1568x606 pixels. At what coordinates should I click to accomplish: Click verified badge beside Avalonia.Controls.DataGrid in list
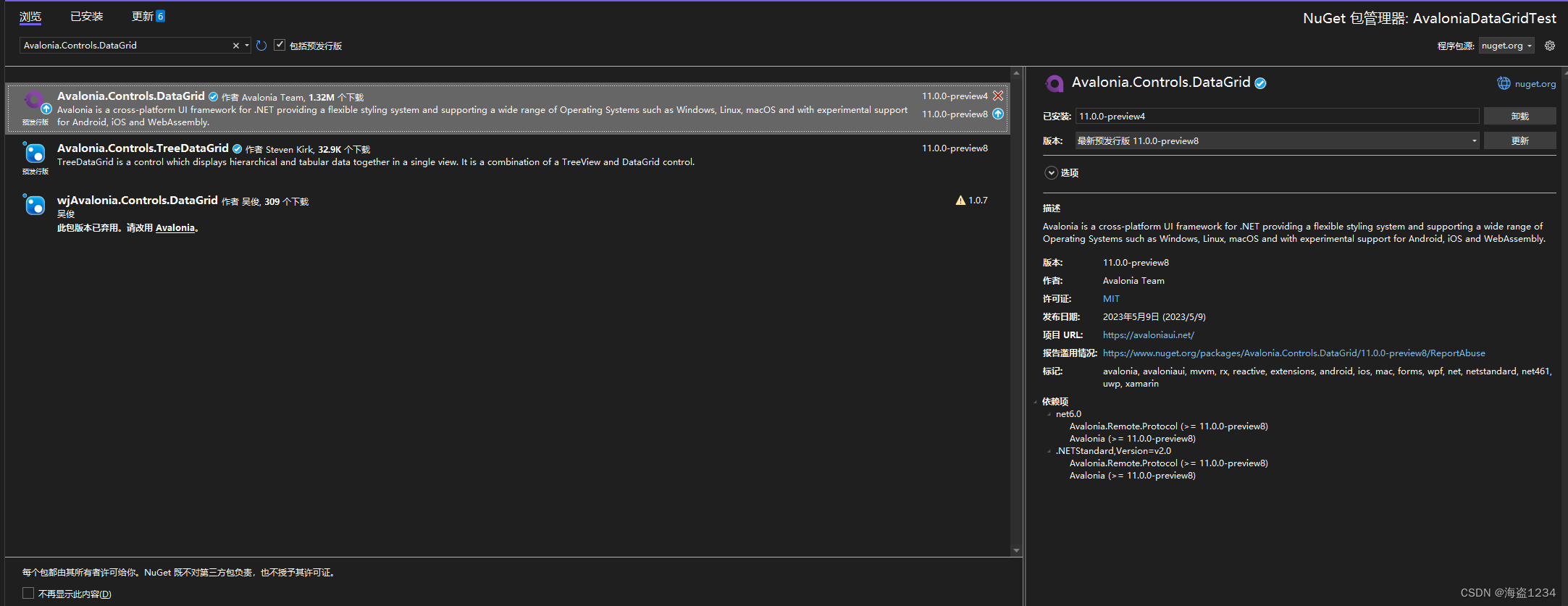pos(213,97)
